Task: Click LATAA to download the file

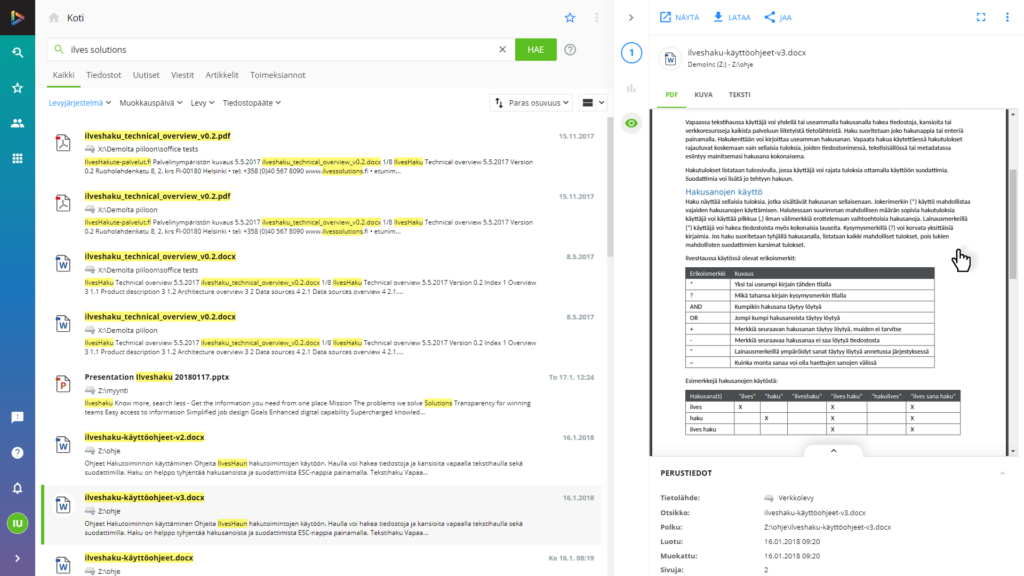Action: 731,18
